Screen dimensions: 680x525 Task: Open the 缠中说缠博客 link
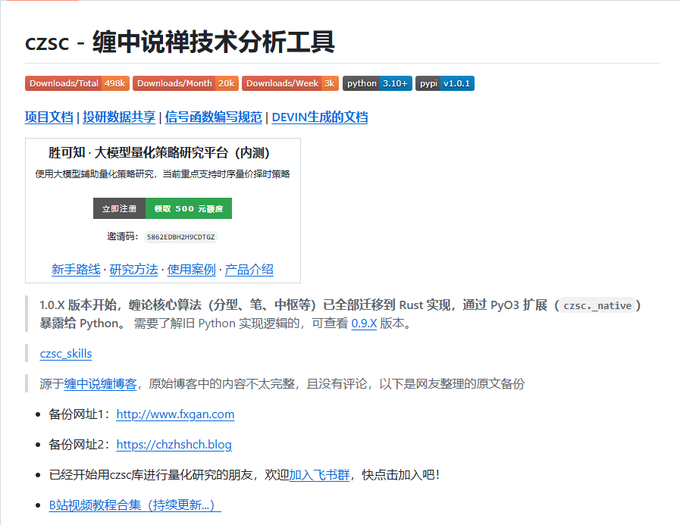[x=101, y=384]
